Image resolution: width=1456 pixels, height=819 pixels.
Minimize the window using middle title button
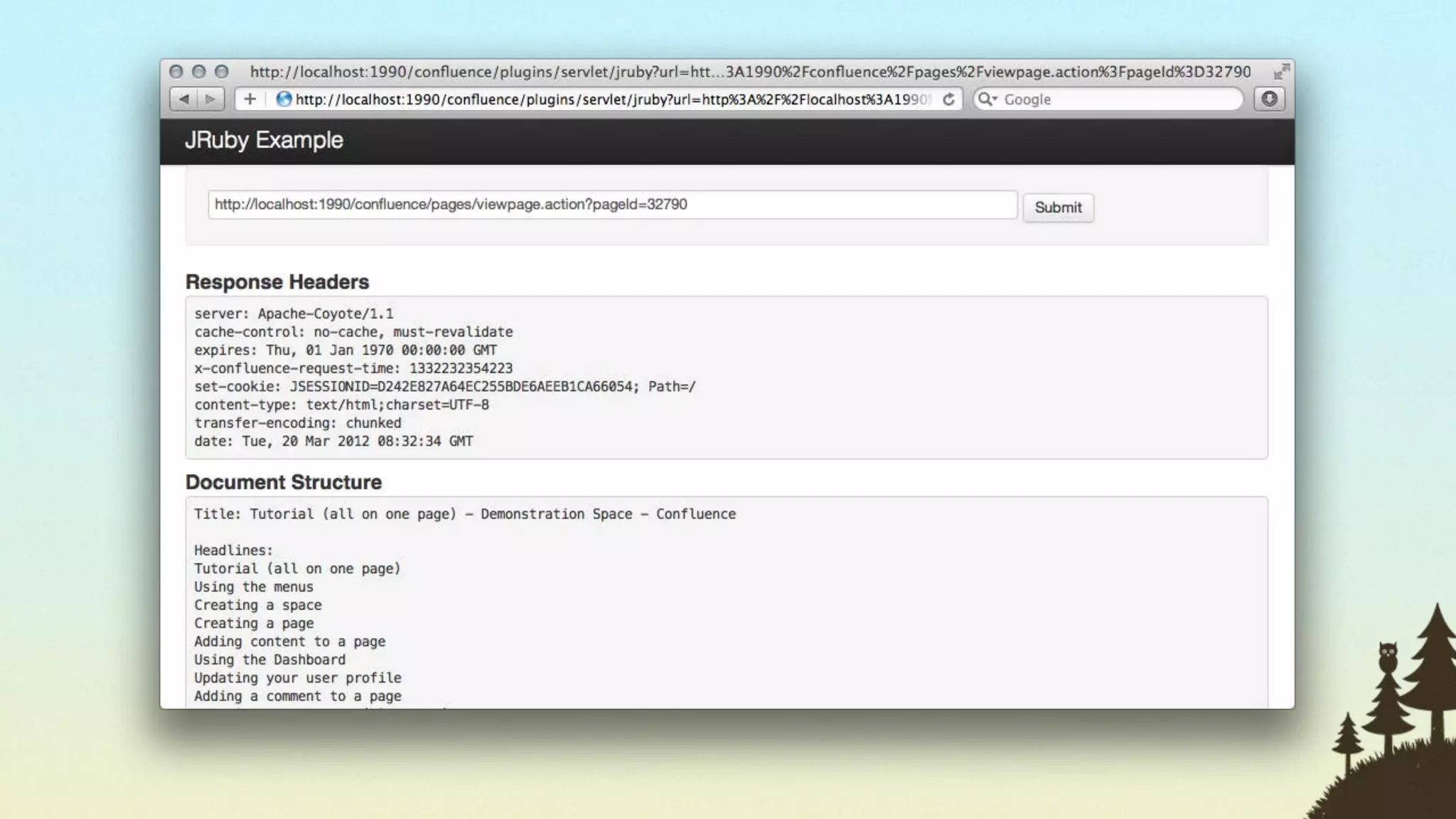pos(199,71)
